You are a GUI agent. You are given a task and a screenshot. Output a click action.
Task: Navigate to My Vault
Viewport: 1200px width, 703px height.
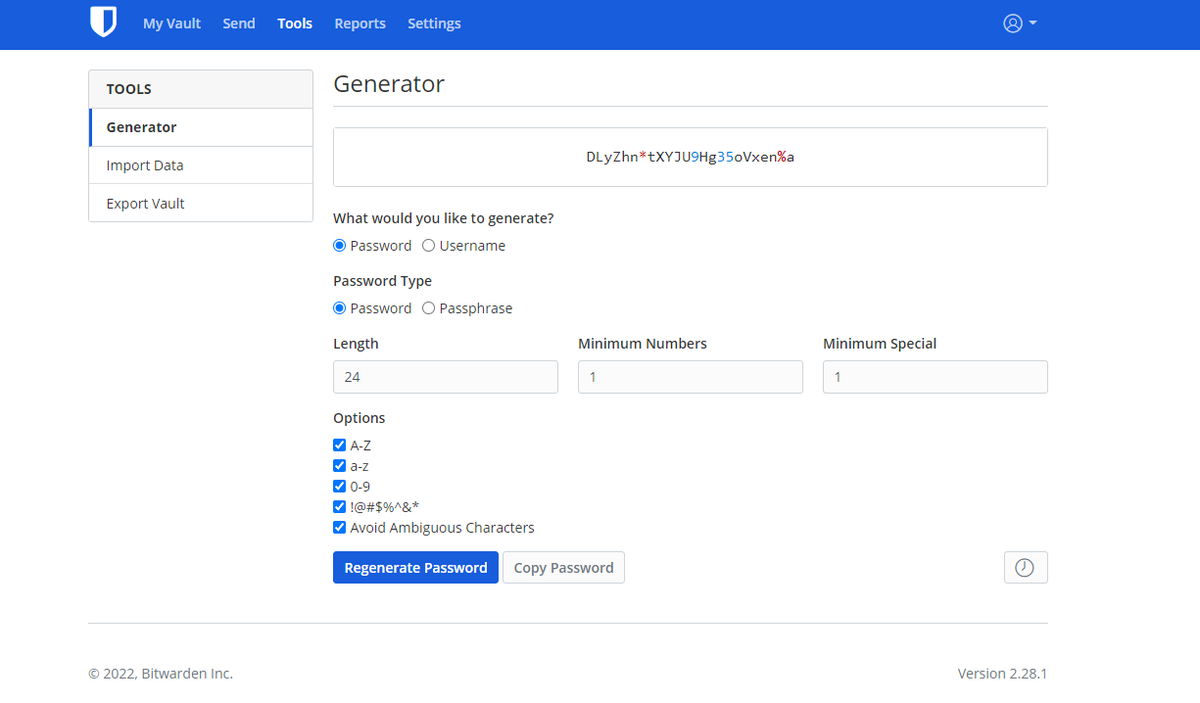tap(171, 23)
